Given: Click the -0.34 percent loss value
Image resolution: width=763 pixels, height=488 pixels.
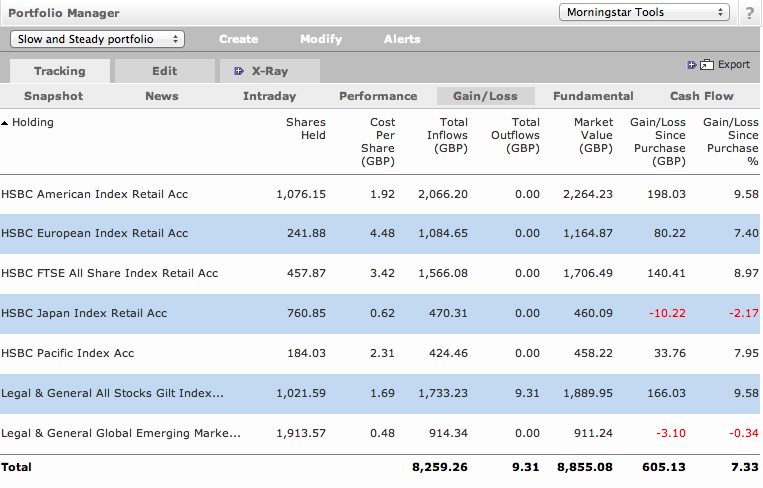Looking at the screenshot, I should 744,433.
